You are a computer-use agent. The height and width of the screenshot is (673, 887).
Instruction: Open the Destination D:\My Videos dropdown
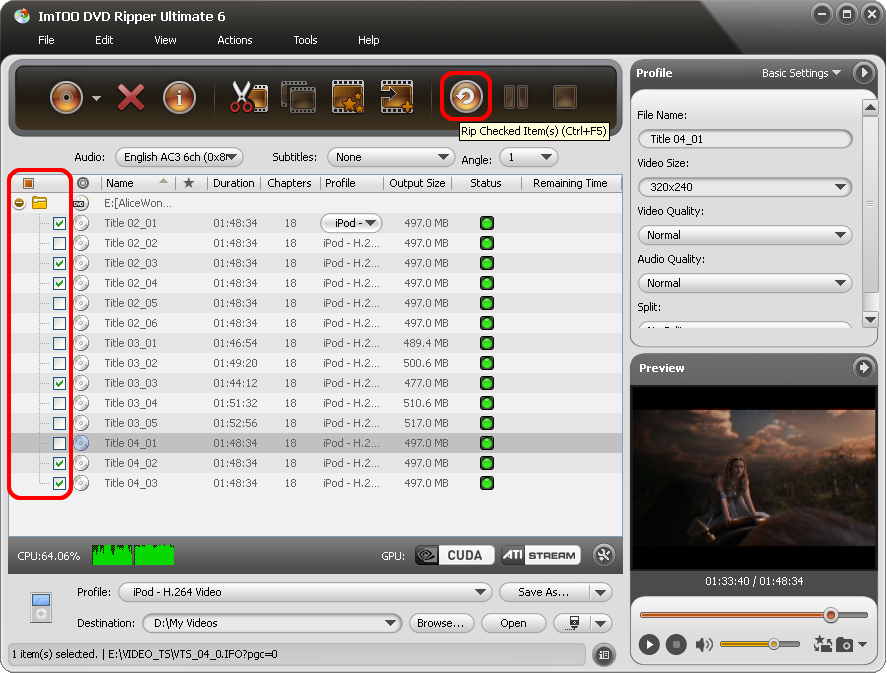click(272, 623)
